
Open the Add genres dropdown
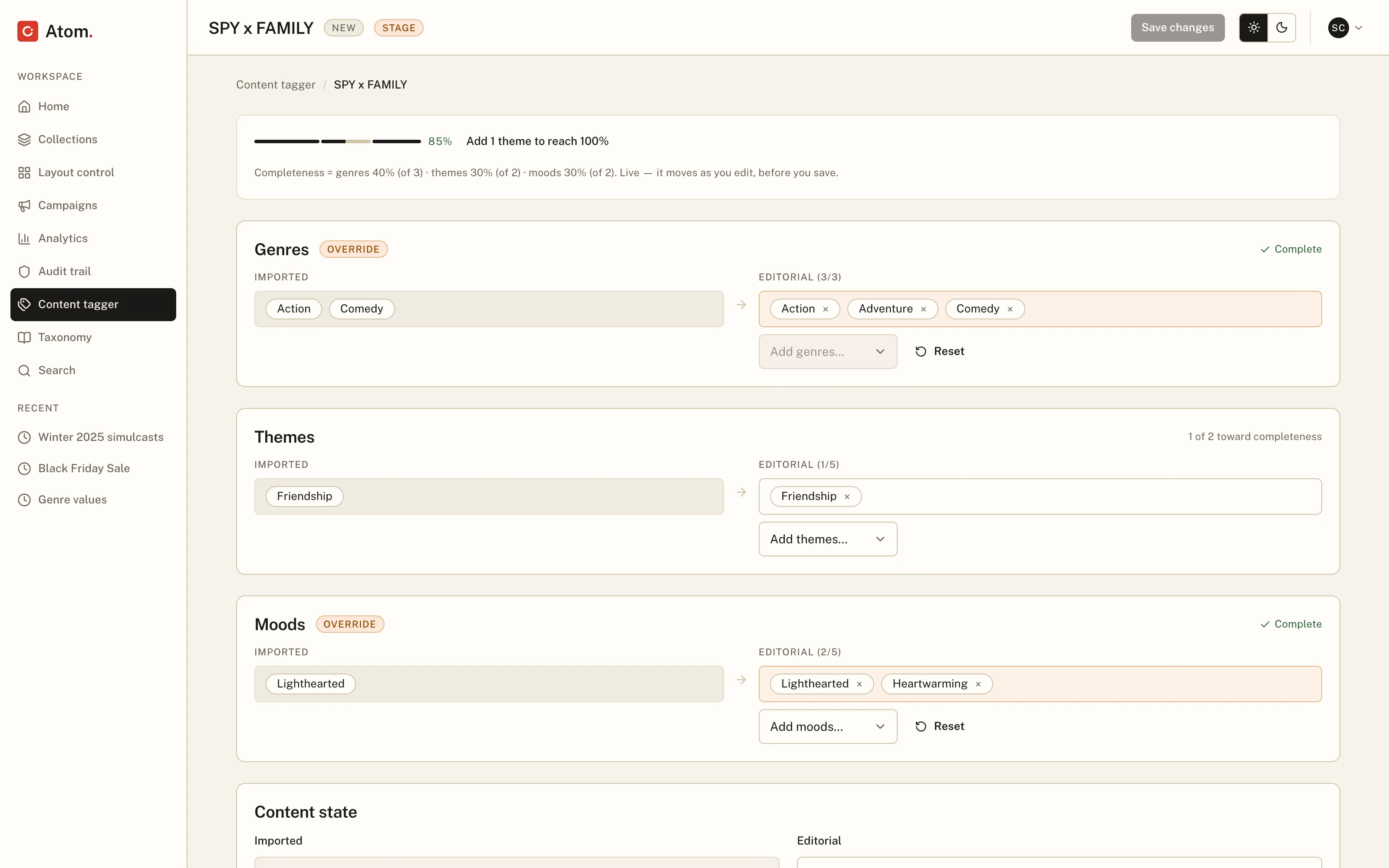pos(828,352)
